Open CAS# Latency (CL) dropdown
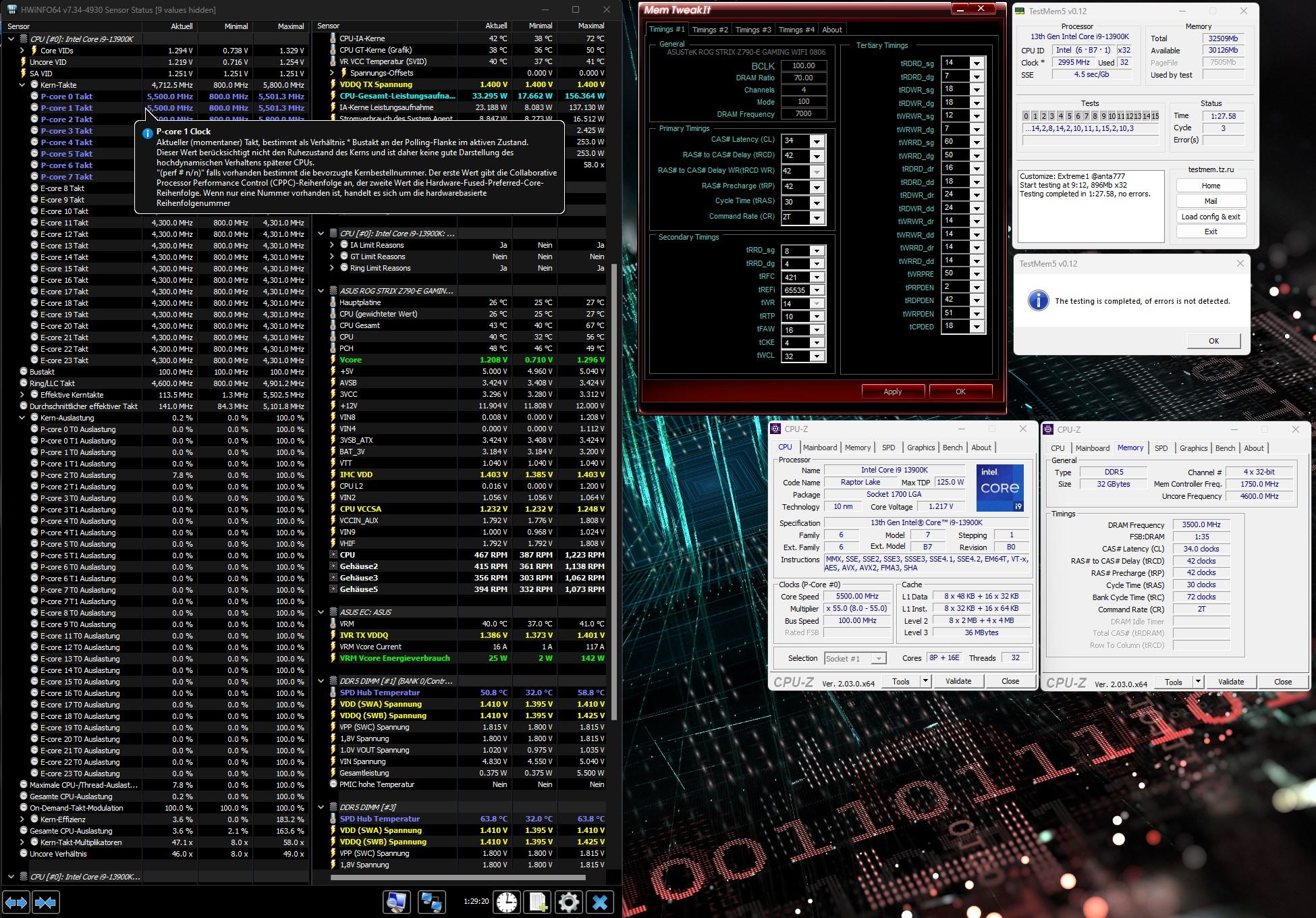The width and height of the screenshot is (1316, 918). pyautogui.click(x=817, y=141)
